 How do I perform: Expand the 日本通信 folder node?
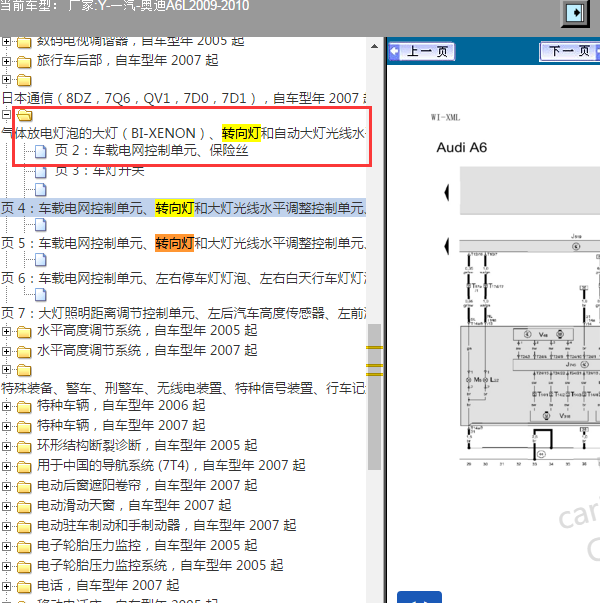click(x=6, y=80)
